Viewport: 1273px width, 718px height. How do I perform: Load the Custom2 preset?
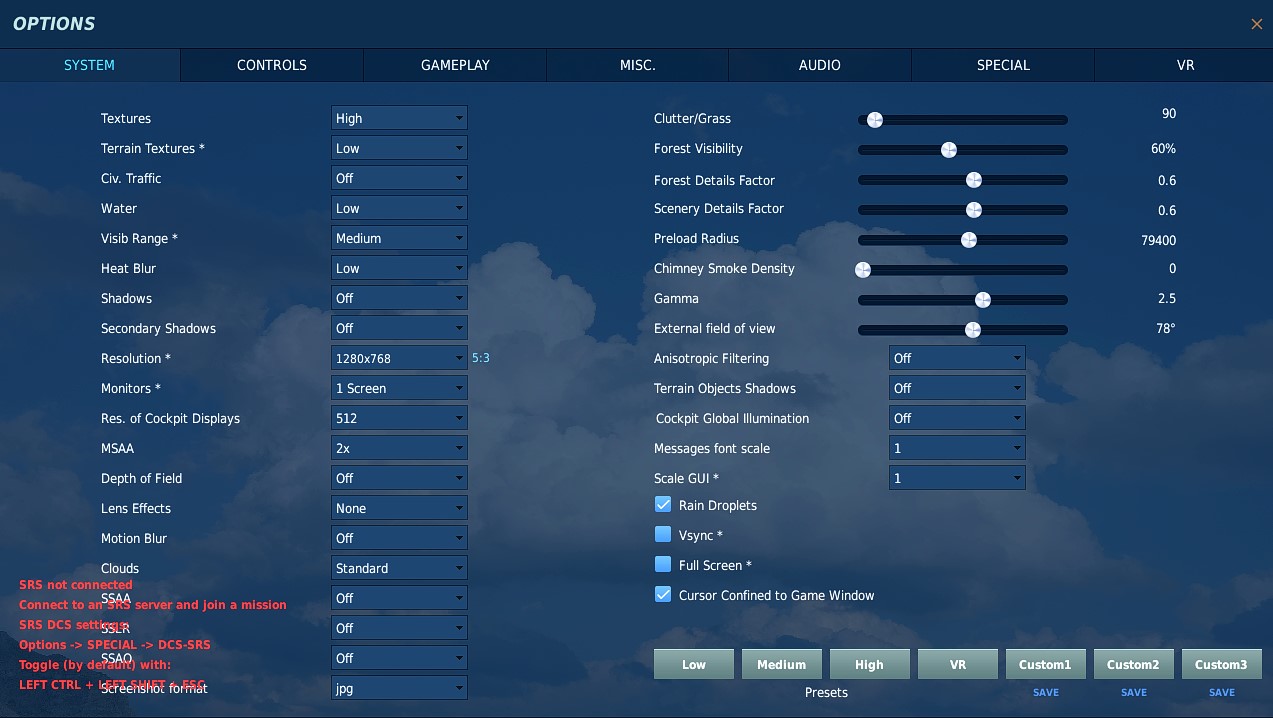click(1134, 664)
